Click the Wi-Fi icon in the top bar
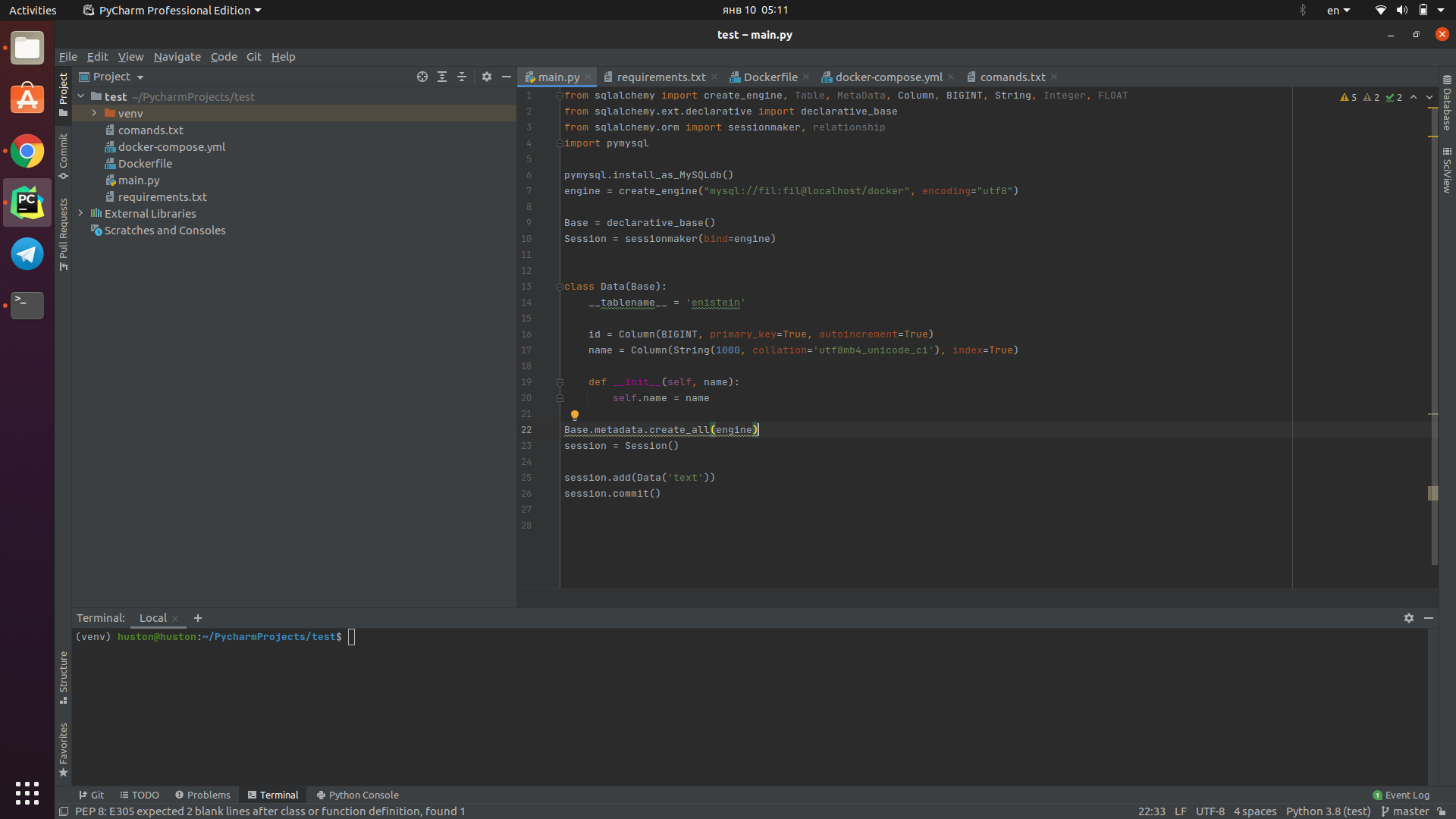Viewport: 1456px width, 819px height. [1380, 10]
